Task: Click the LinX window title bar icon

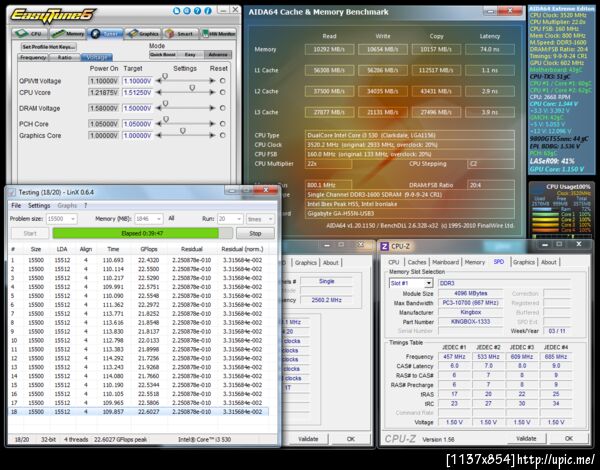Action: pos(12,192)
